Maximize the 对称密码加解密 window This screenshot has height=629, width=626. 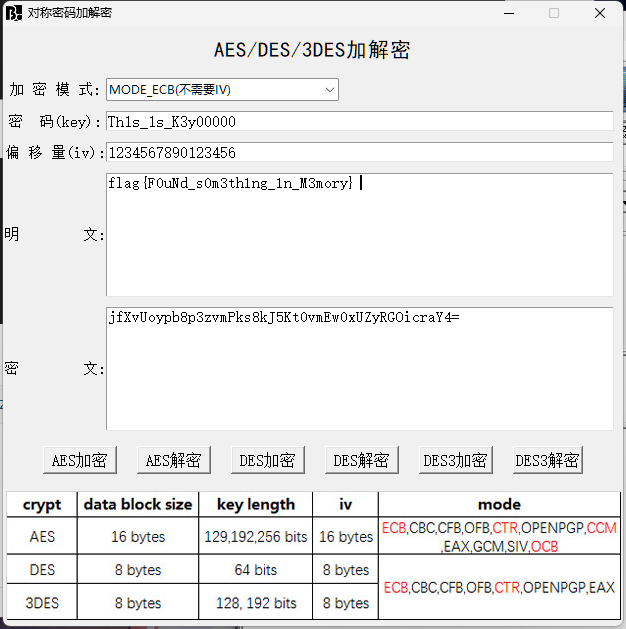click(x=554, y=13)
